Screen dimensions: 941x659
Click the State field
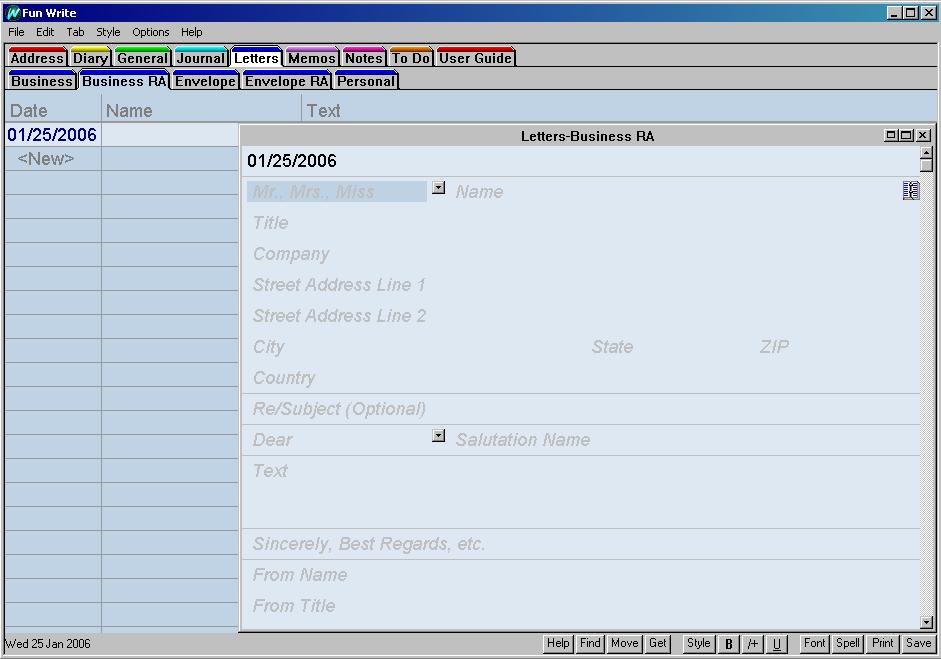pos(671,347)
